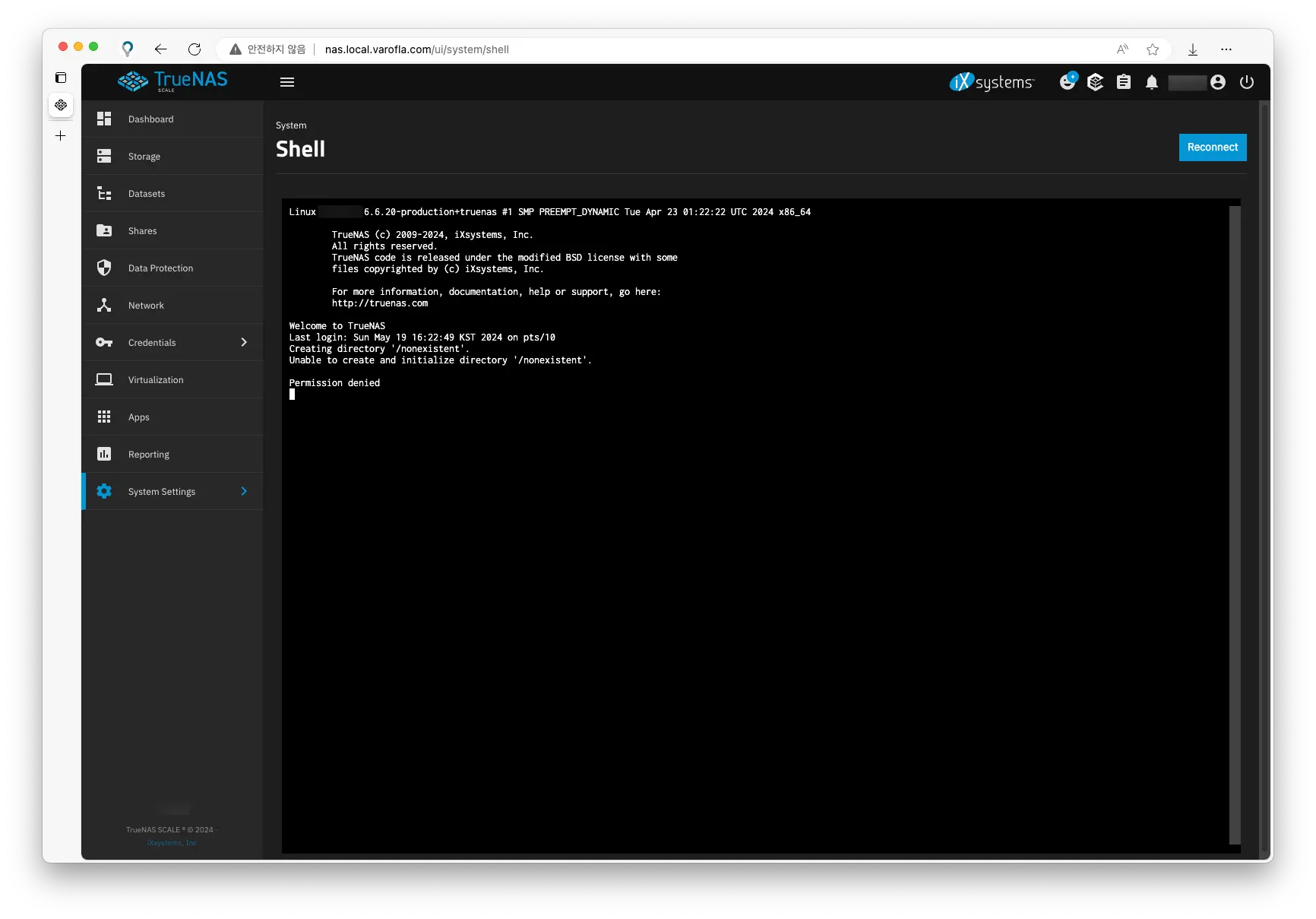Reload the page with the refresh icon

click(x=195, y=49)
